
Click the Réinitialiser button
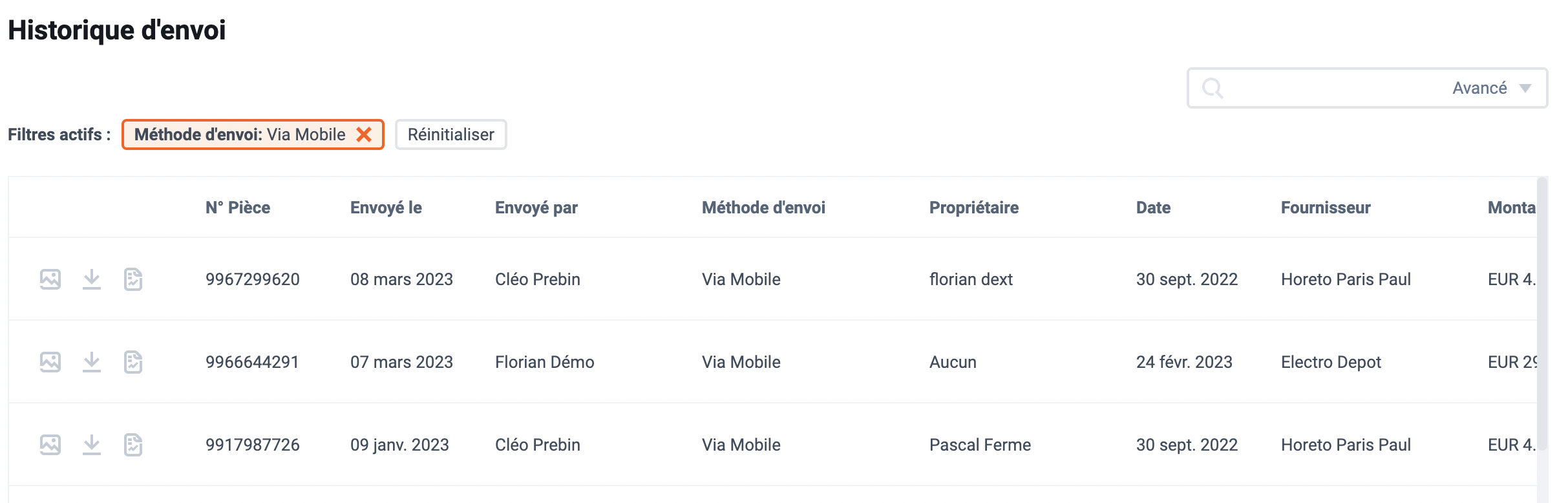point(451,134)
